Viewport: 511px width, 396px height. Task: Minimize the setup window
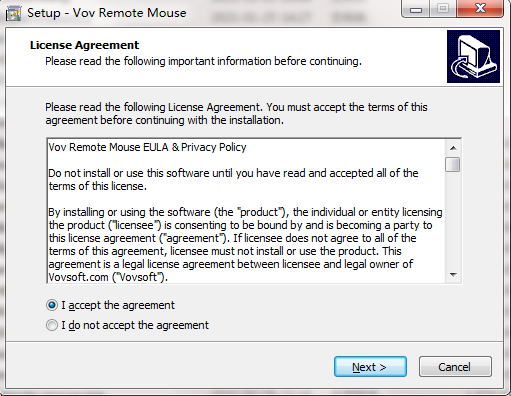[x=416, y=9]
